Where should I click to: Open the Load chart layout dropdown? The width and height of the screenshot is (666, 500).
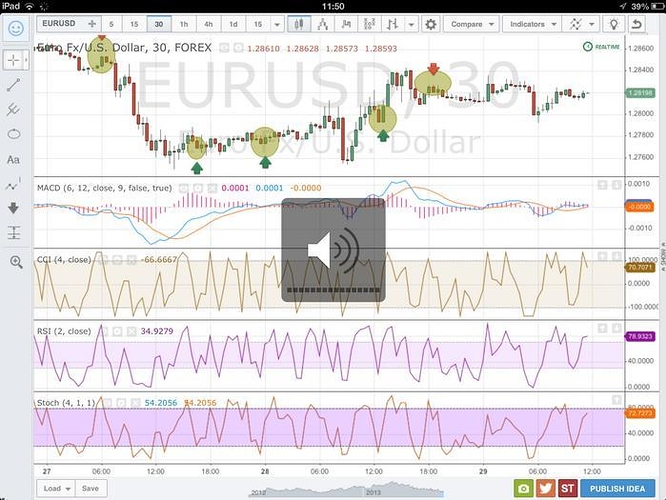pos(56,489)
